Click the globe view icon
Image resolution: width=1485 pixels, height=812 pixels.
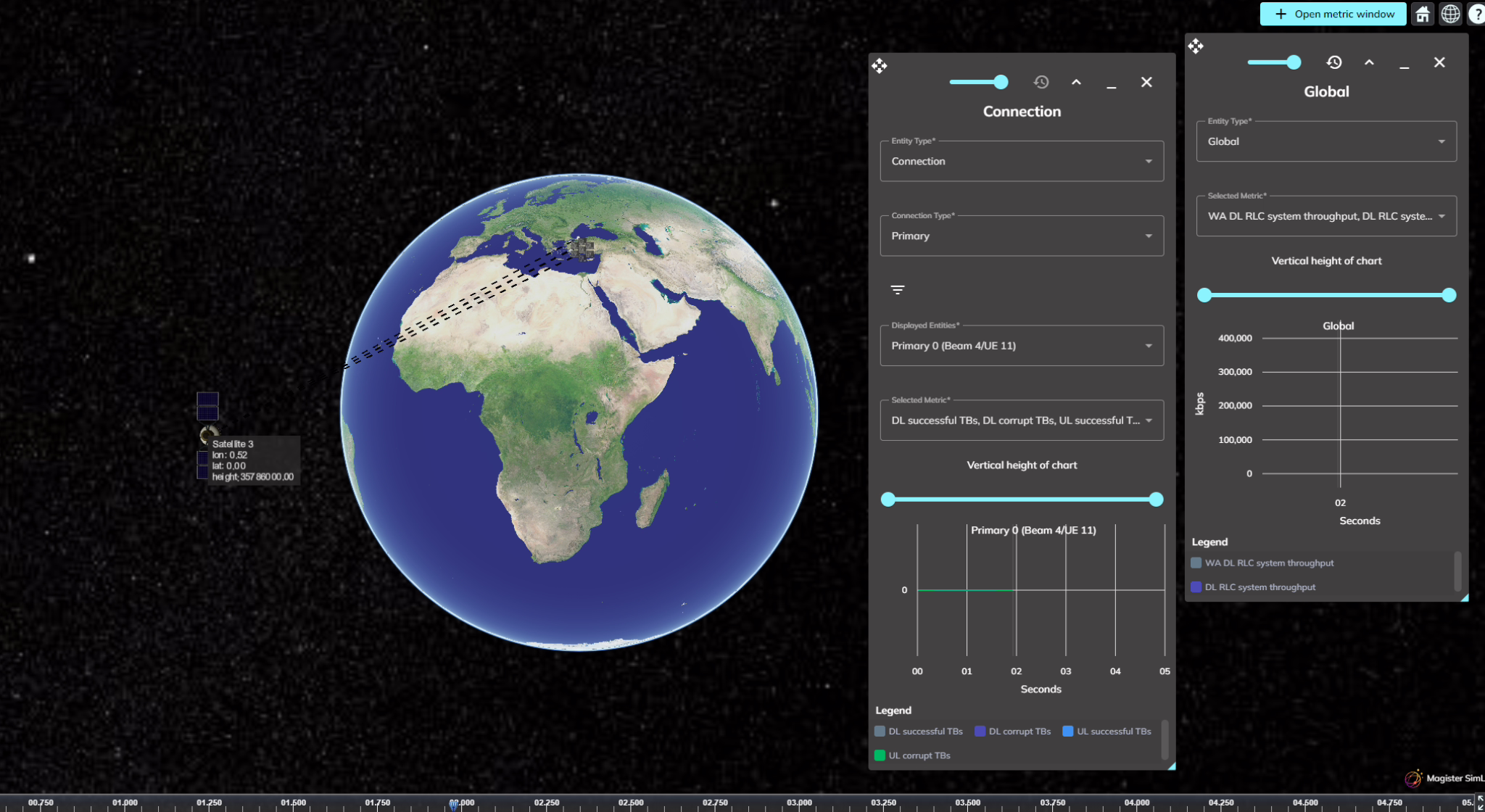pyautogui.click(x=1450, y=14)
